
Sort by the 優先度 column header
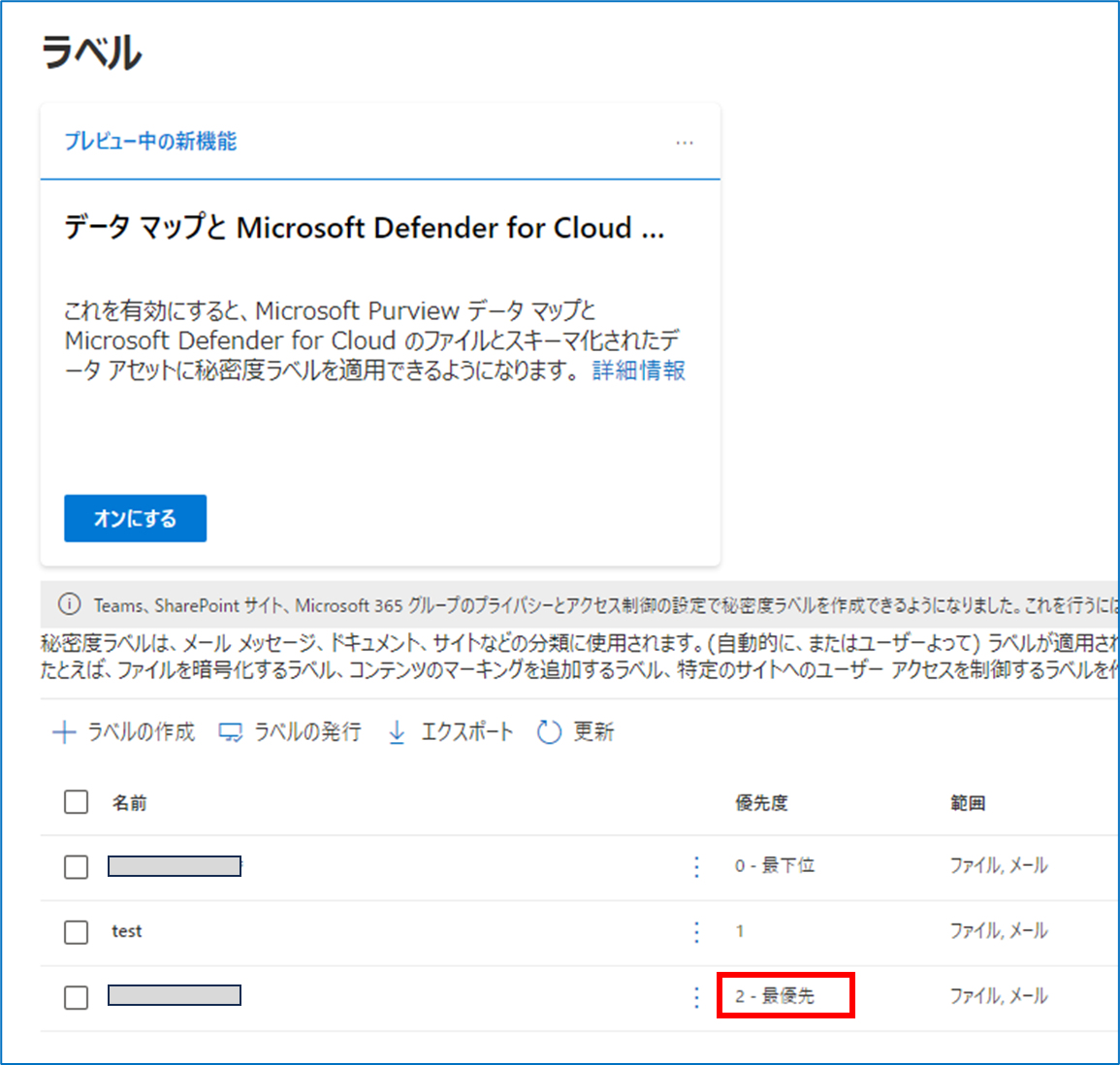tap(761, 803)
